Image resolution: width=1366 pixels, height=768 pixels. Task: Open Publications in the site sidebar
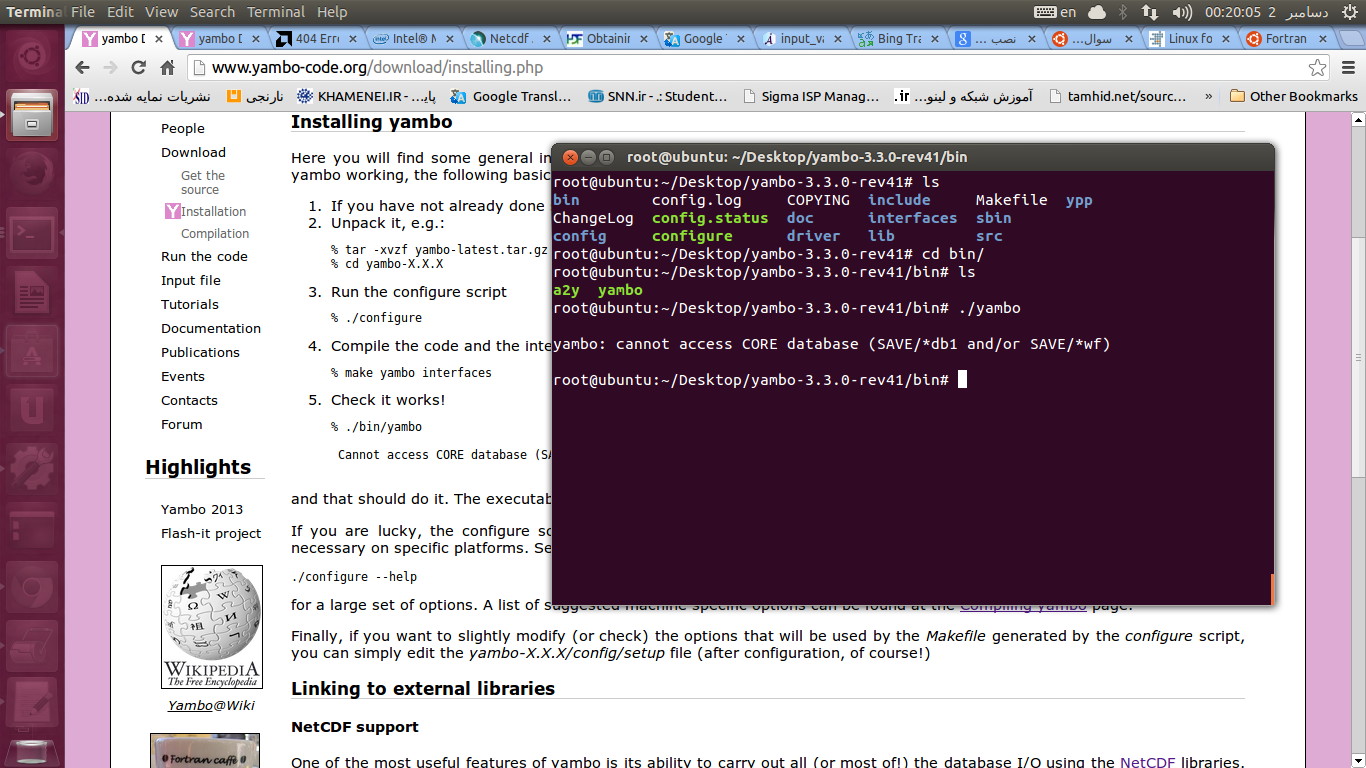coord(200,352)
